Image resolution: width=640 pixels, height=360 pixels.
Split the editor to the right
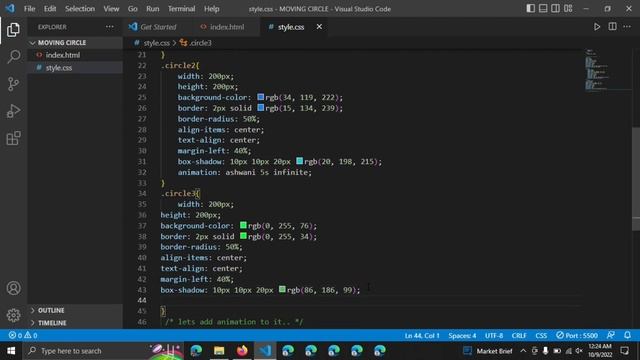click(612, 27)
